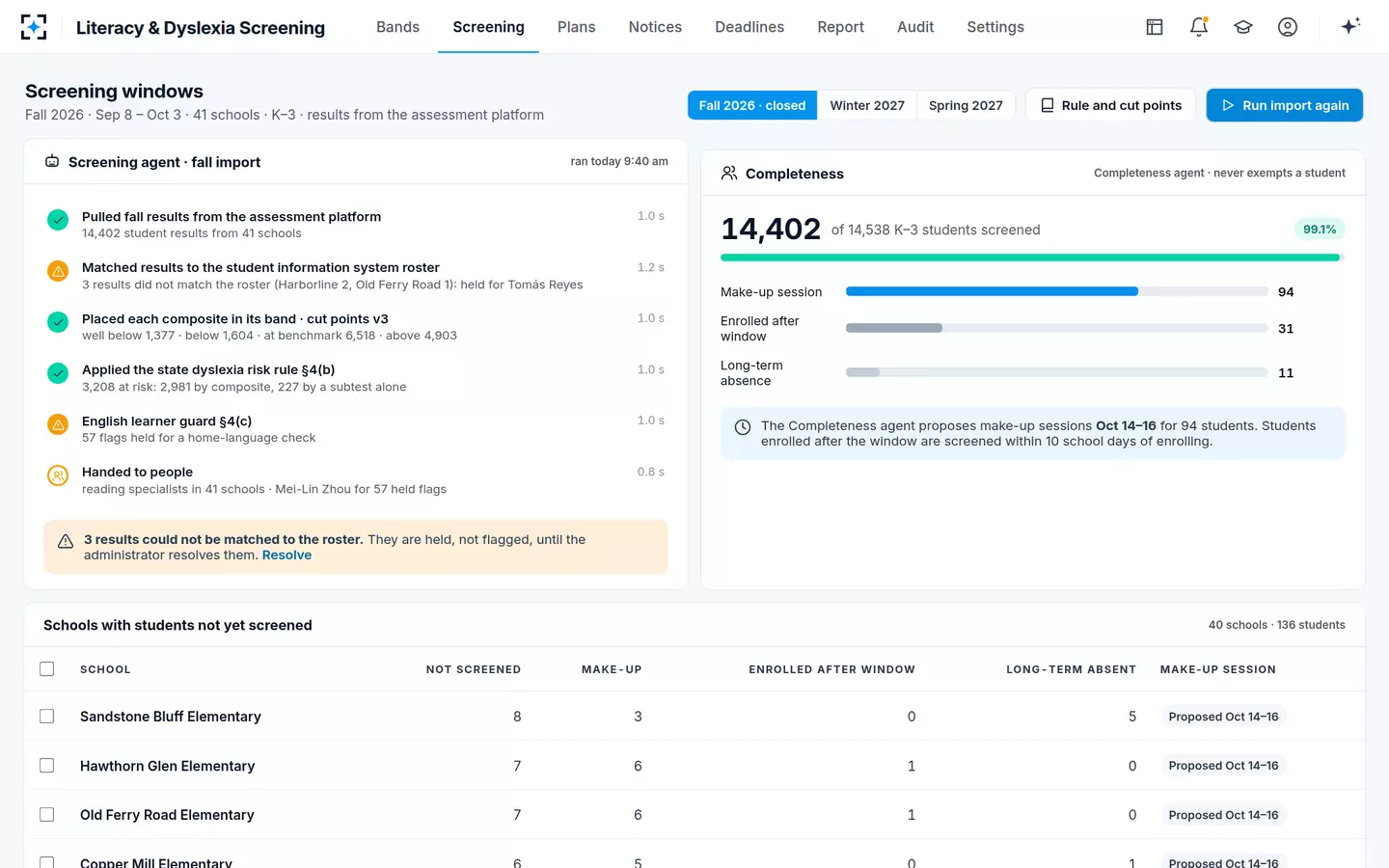Open the table layout icon in header
The height and width of the screenshot is (868, 1389).
1155,27
